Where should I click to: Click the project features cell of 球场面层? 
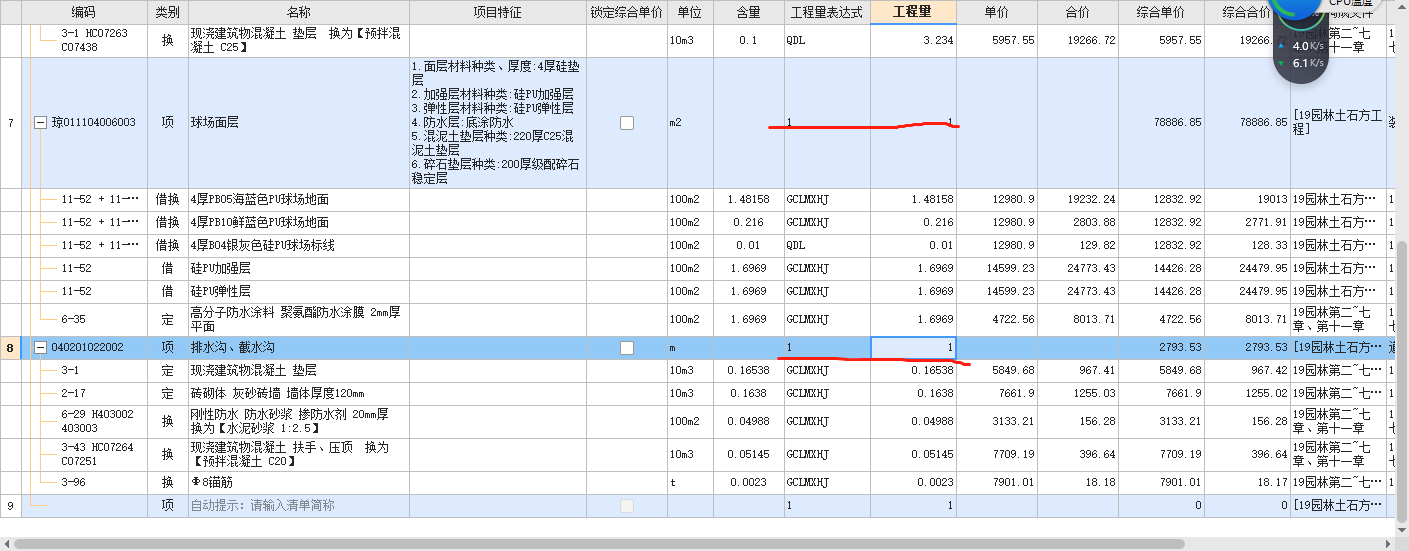[497, 123]
